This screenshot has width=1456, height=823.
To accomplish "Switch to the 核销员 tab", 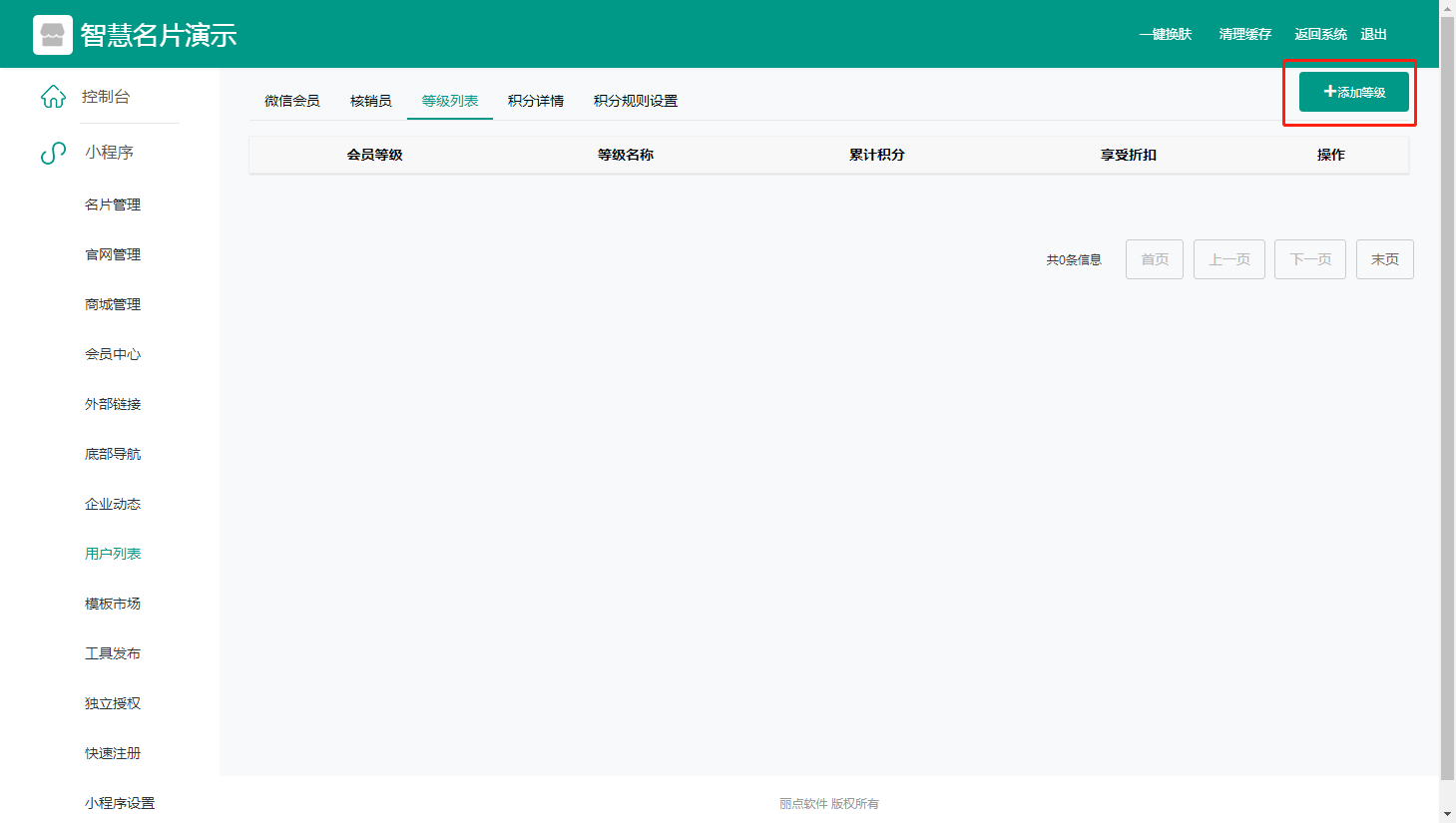I will [x=371, y=101].
